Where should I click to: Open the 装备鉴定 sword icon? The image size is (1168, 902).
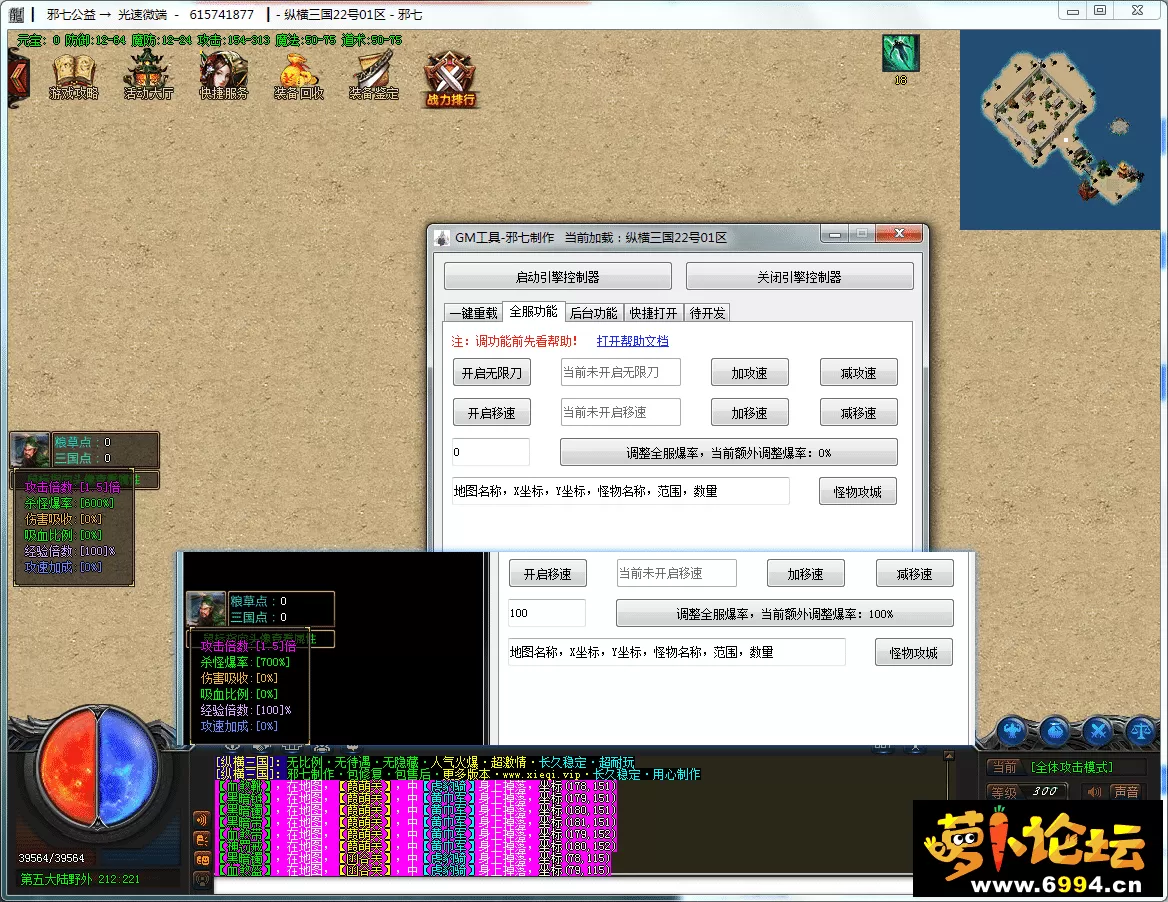pyautogui.click(x=374, y=77)
